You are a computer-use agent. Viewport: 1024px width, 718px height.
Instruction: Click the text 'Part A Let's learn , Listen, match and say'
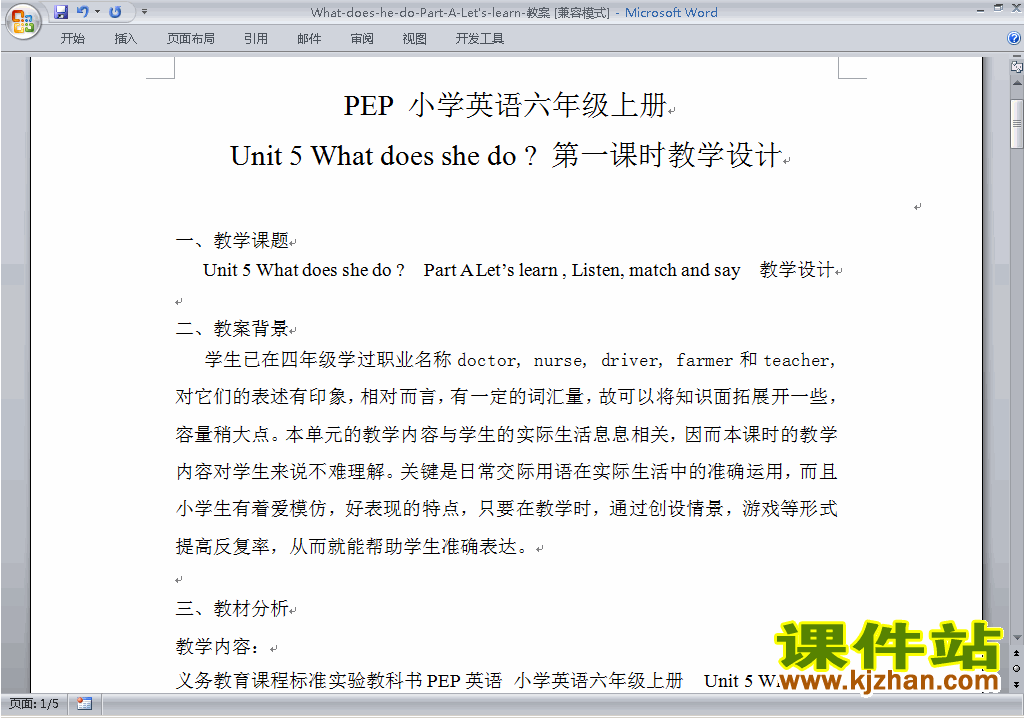(x=582, y=270)
